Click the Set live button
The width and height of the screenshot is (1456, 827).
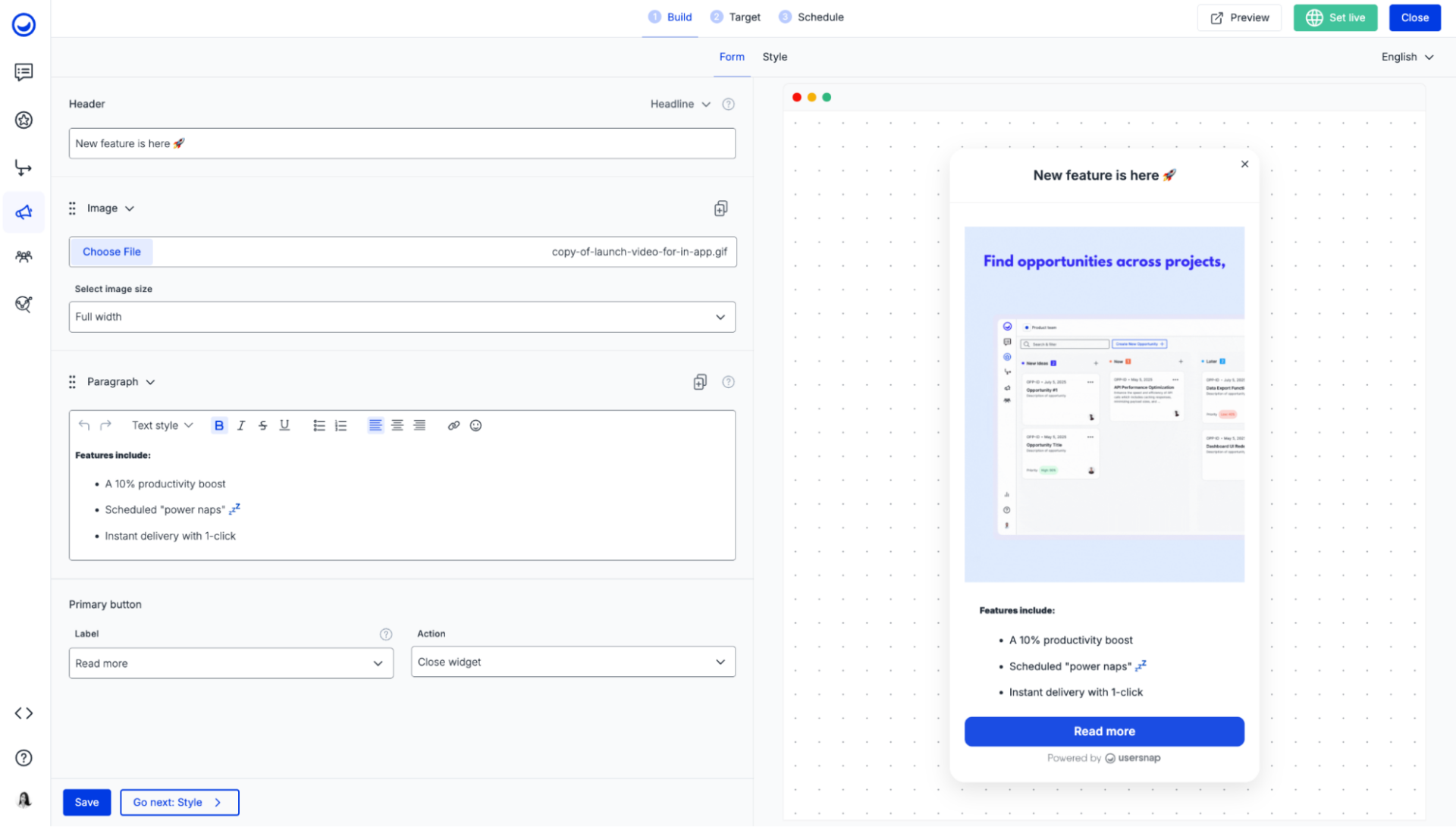(x=1335, y=17)
